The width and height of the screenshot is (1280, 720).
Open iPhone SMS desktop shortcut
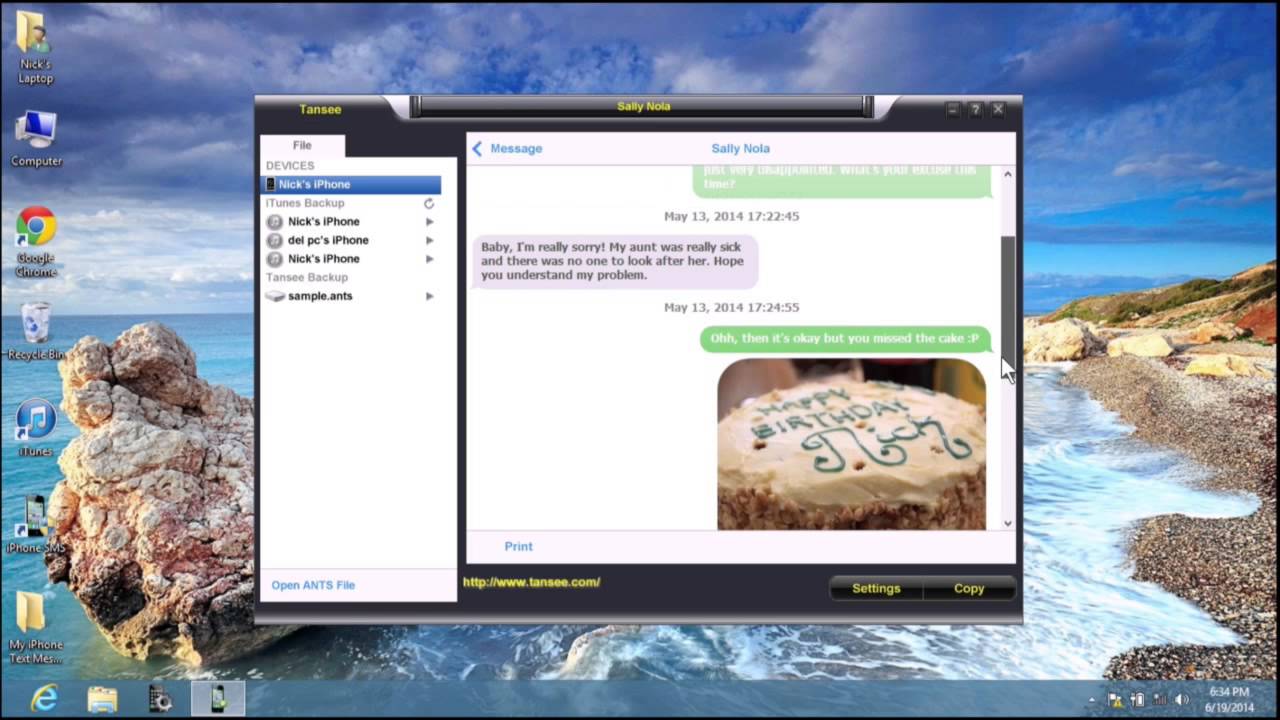click(36, 524)
